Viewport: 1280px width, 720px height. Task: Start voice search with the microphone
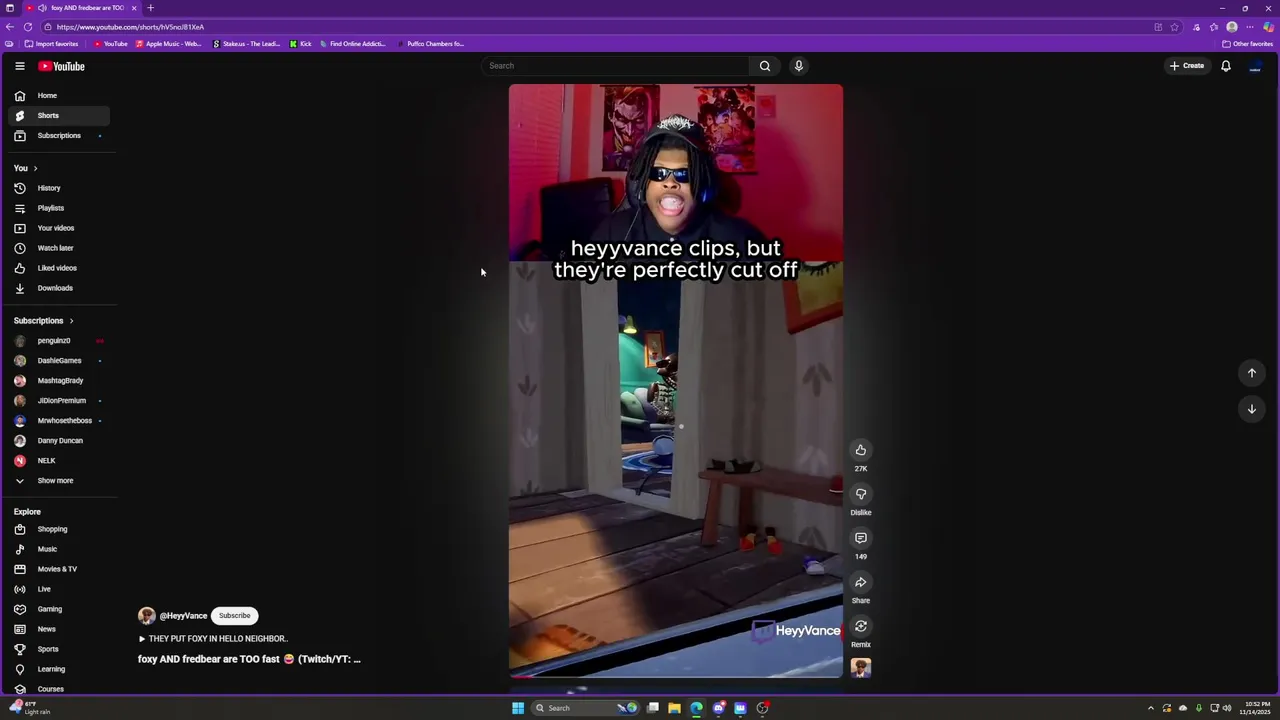pyautogui.click(x=799, y=66)
